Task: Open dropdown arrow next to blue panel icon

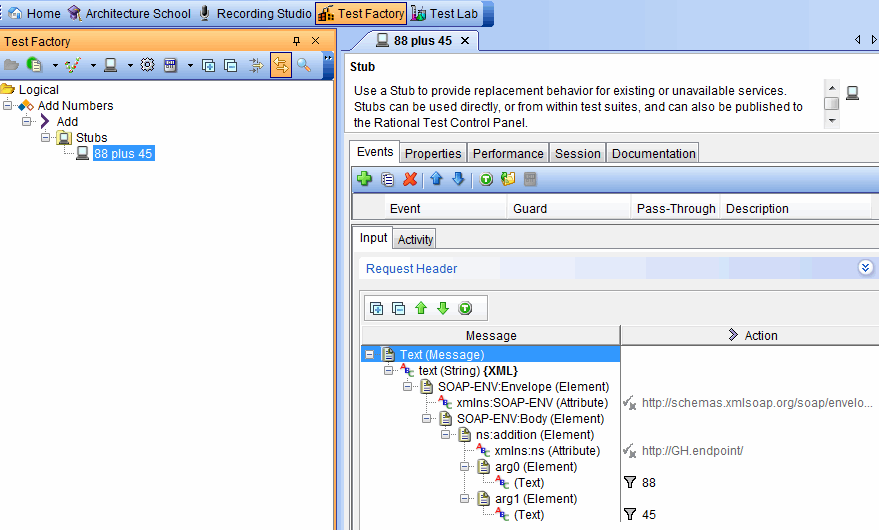Action: [190, 66]
